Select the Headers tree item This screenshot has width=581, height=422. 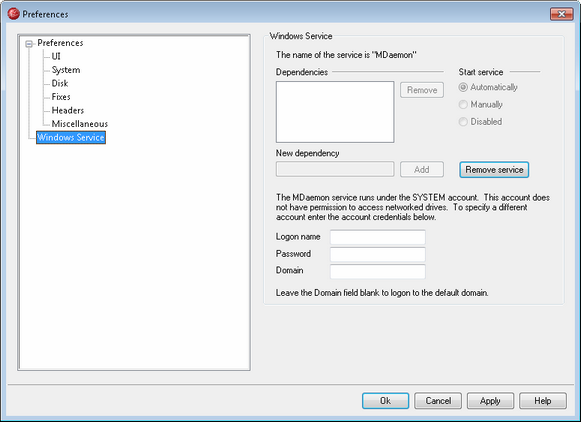(x=68, y=110)
